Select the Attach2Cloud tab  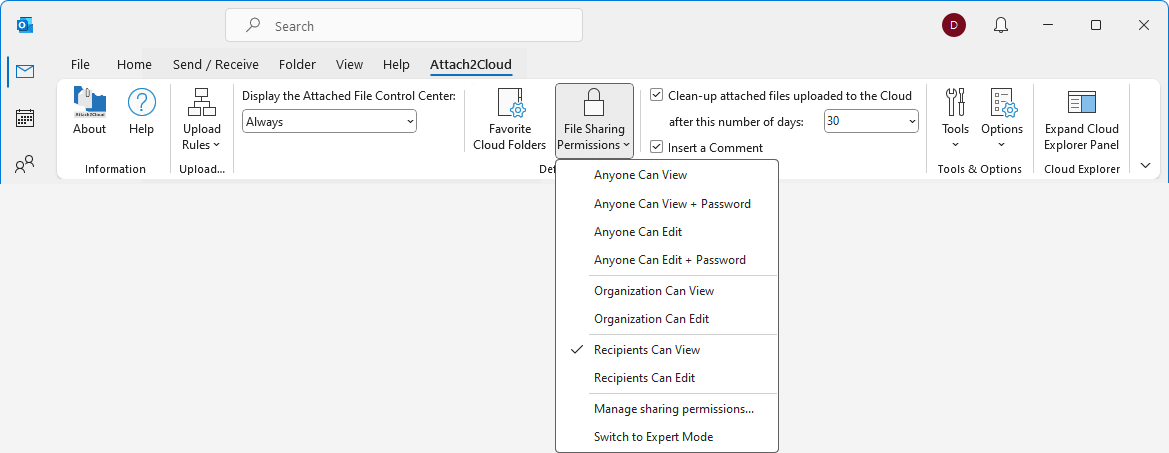(470, 65)
